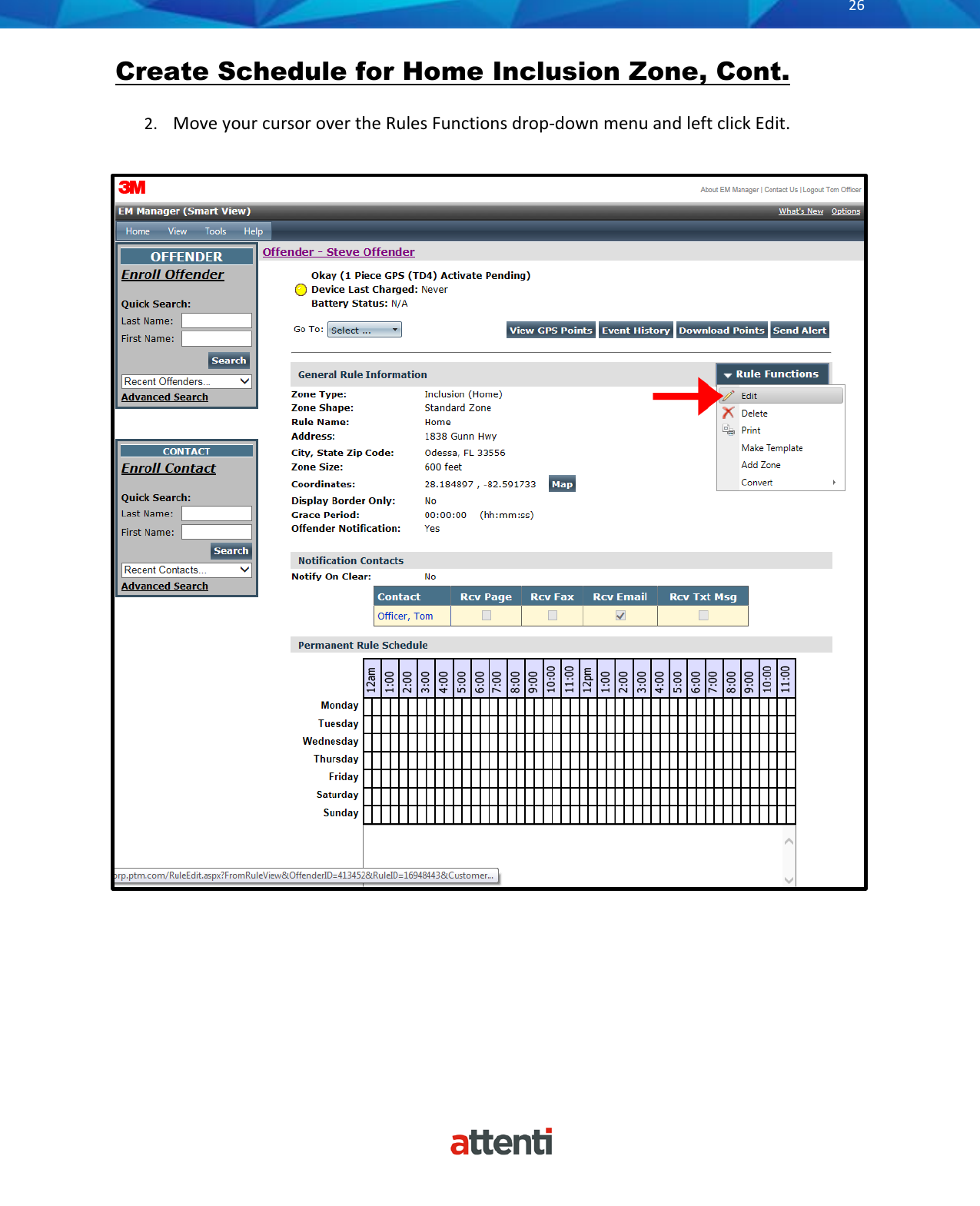Open Advanced Search under Offender panel
980x1206 pixels.
(x=164, y=397)
